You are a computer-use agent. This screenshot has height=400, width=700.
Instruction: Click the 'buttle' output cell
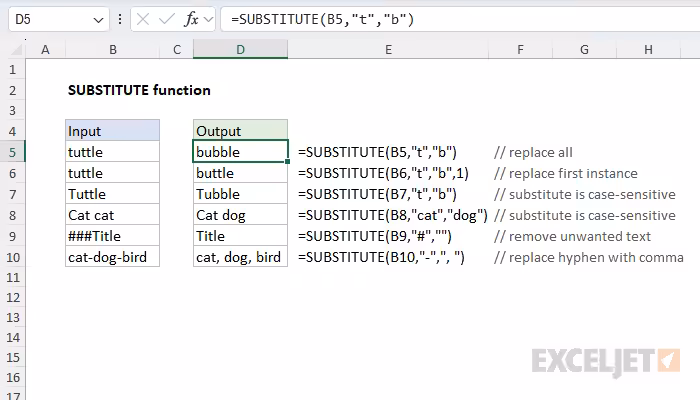tap(240, 173)
